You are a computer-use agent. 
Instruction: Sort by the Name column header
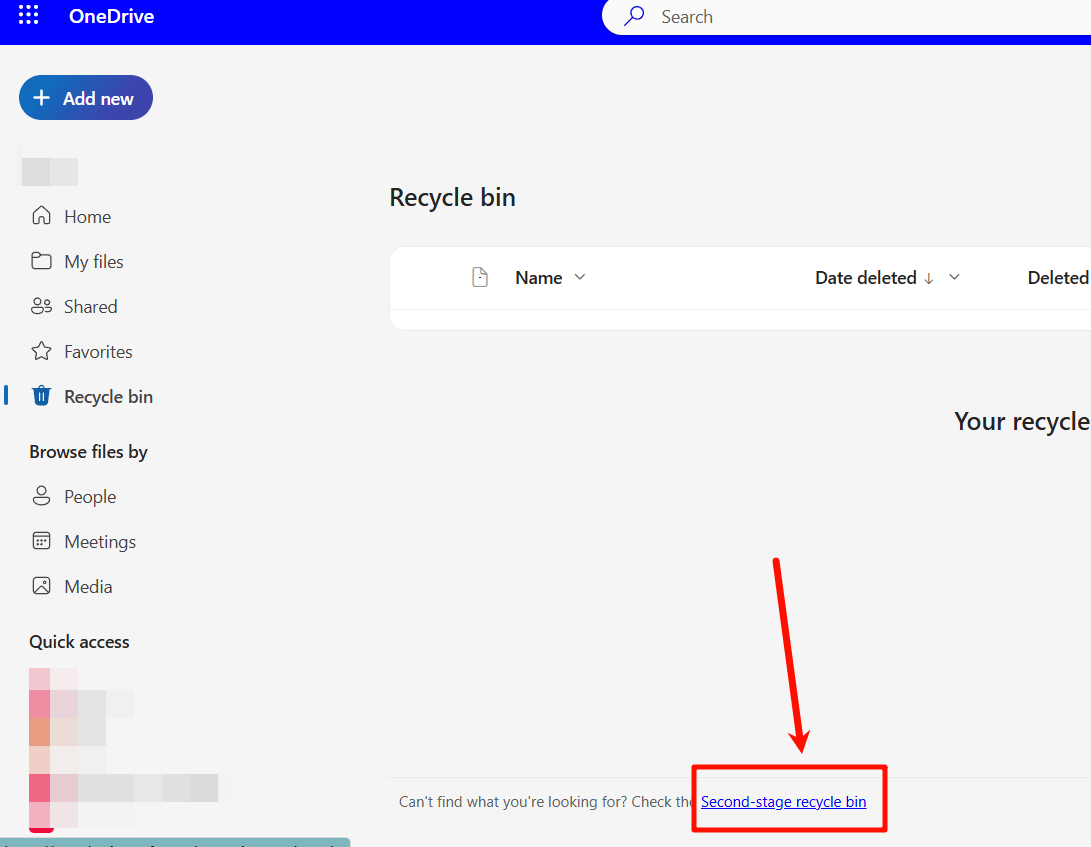point(539,278)
